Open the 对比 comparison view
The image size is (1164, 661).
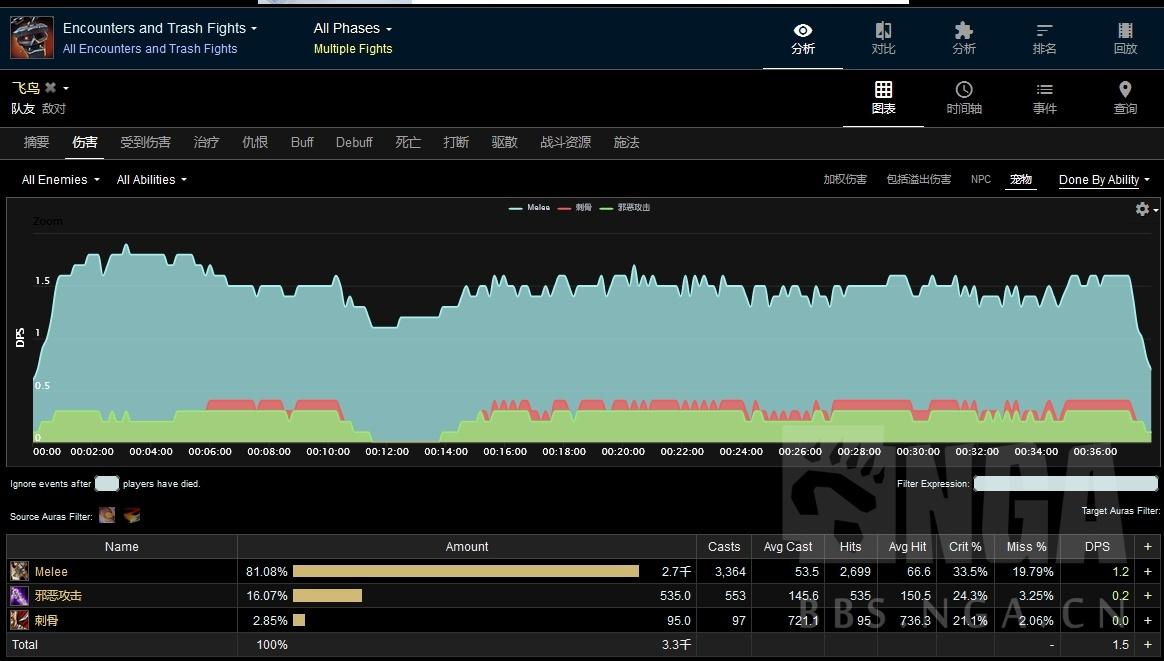[883, 39]
